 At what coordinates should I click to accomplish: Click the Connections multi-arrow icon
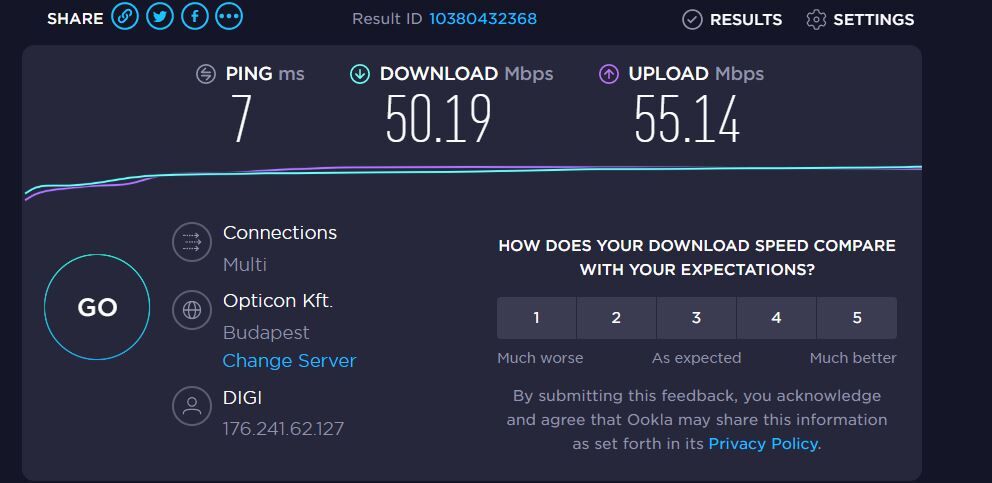(x=192, y=242)
